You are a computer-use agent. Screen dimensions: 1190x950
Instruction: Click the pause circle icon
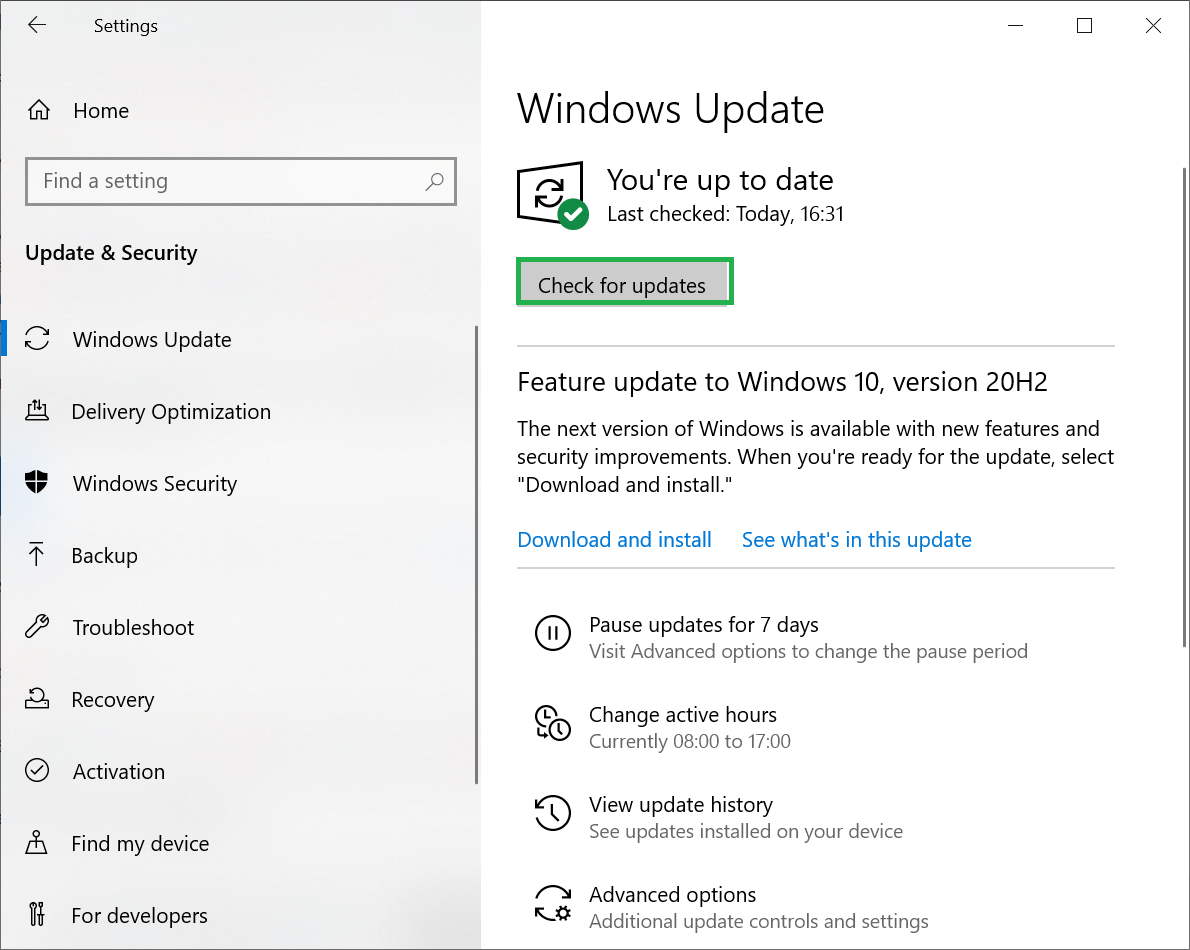(x=552, y=633)
